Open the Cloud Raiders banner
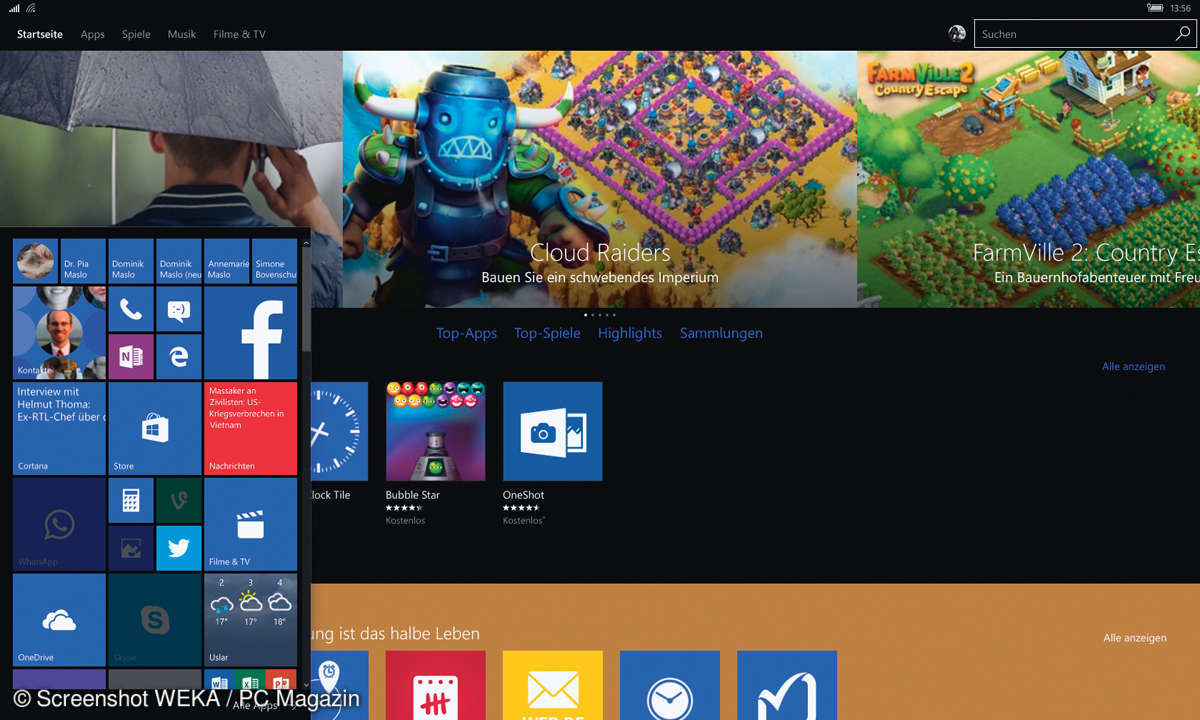This screenshot has width=1200, height=720. coord(600,180)
